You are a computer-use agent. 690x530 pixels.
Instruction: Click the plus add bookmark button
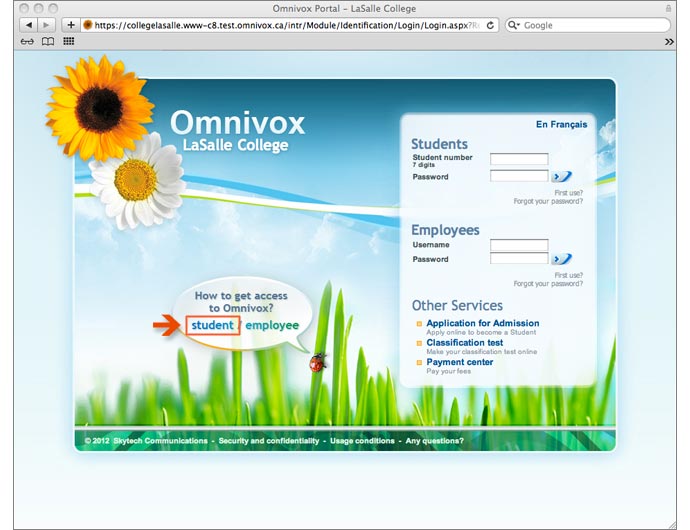click(x=70, y=25)
